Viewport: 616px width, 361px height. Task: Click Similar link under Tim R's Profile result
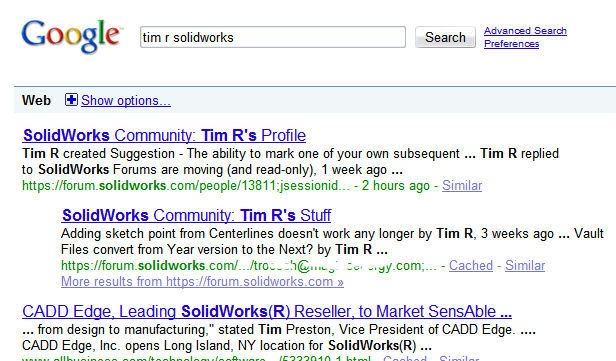click(x=462, y=185)
